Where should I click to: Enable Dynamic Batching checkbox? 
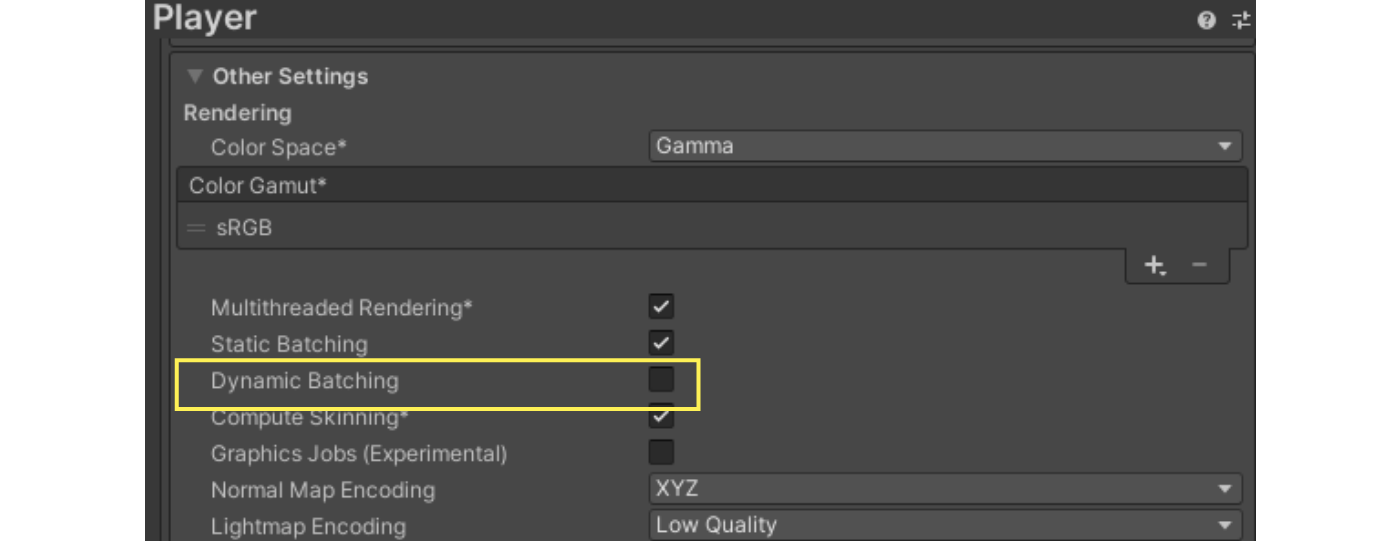click(661, 380)
